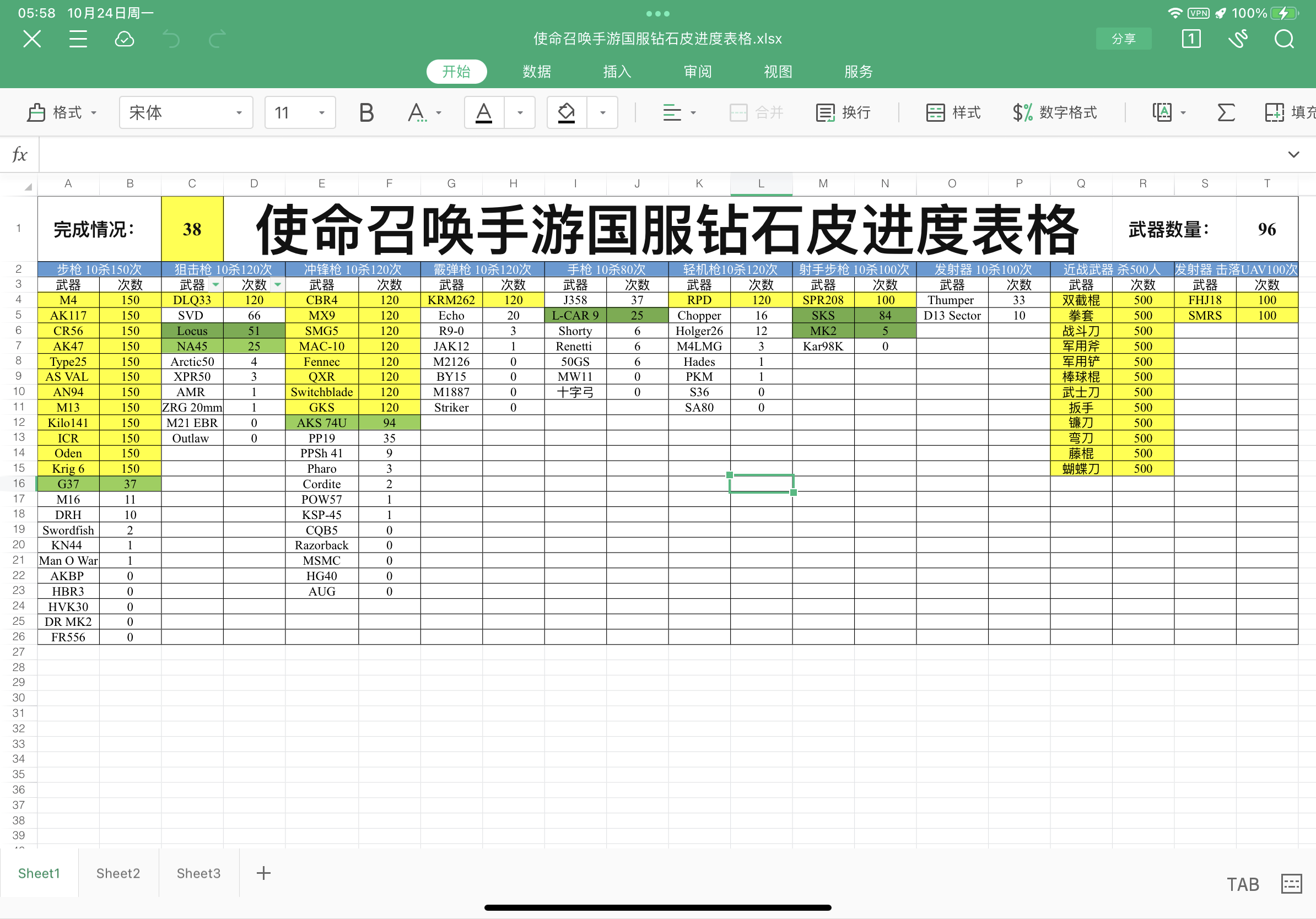Switch to the Sheet1 tab

pos(39,873)
